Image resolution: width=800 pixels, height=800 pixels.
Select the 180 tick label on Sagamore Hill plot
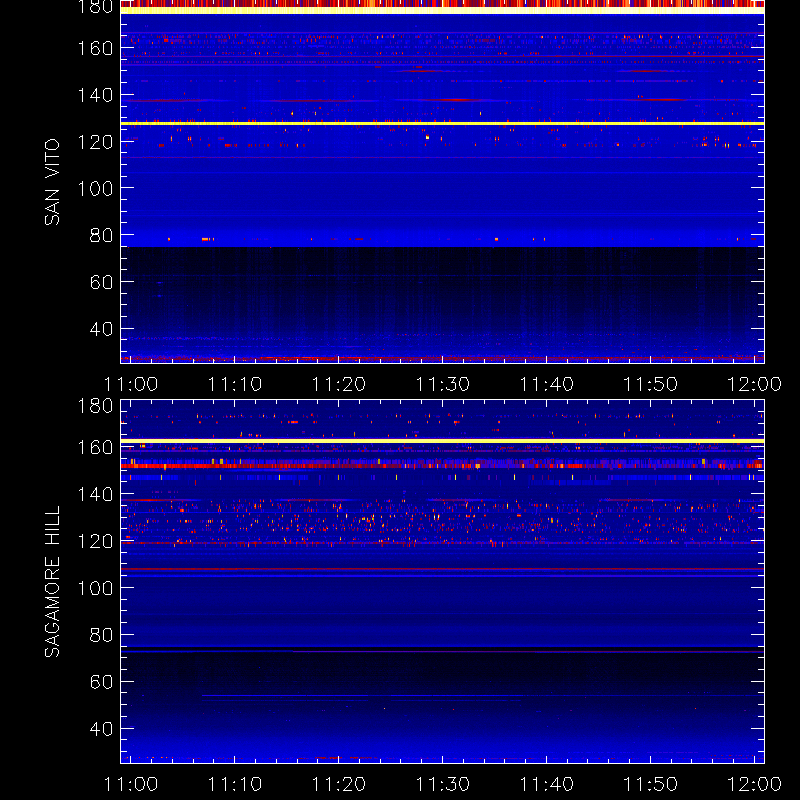[95, 406]
